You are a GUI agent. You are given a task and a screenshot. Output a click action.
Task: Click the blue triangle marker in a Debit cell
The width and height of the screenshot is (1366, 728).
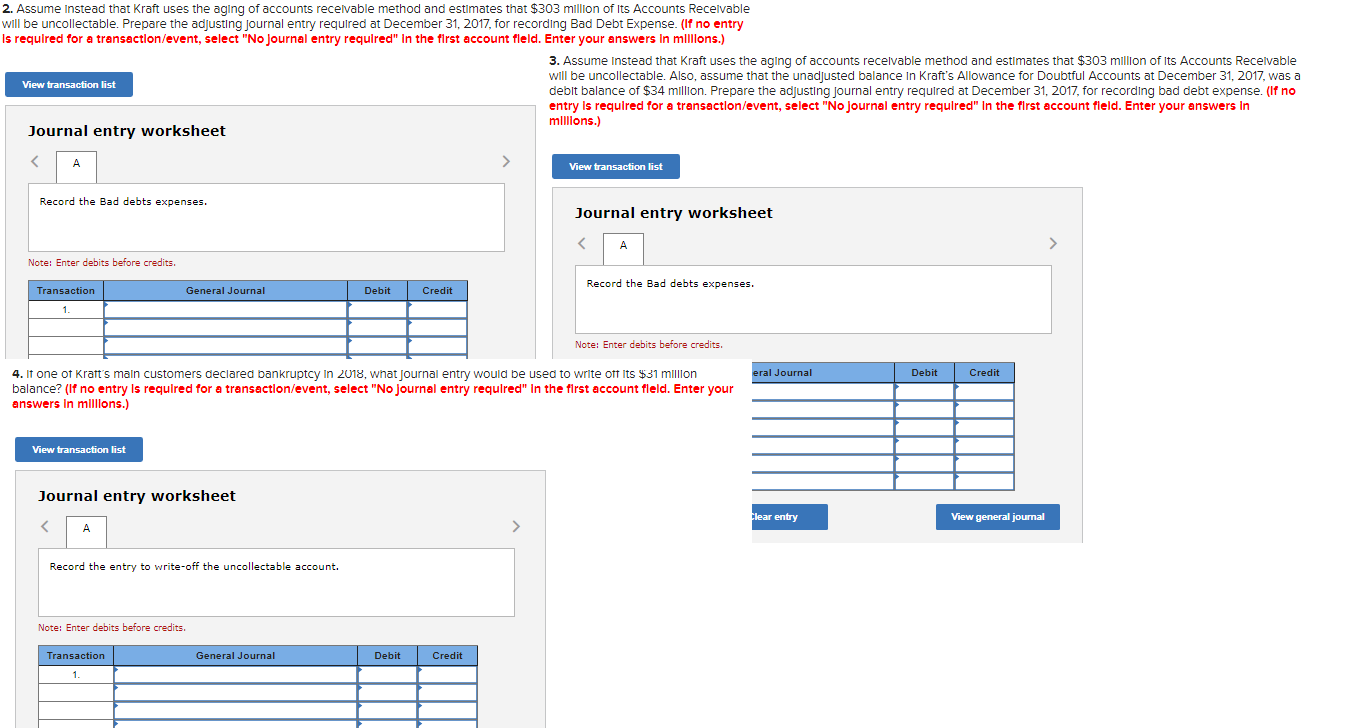352,306
